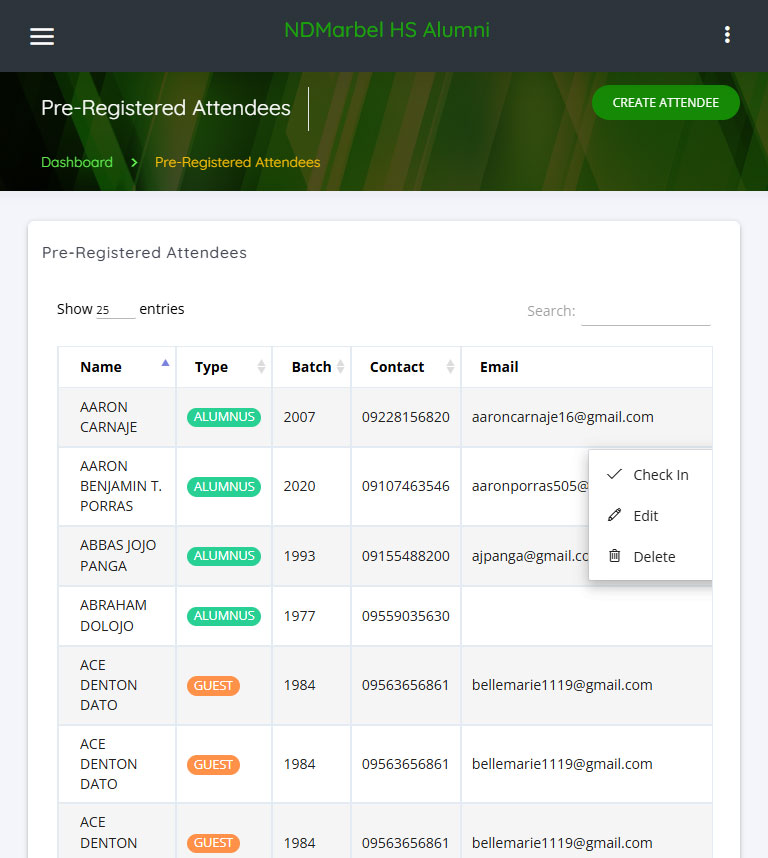Open the vertical three-dot options menu

click(727, 35)
